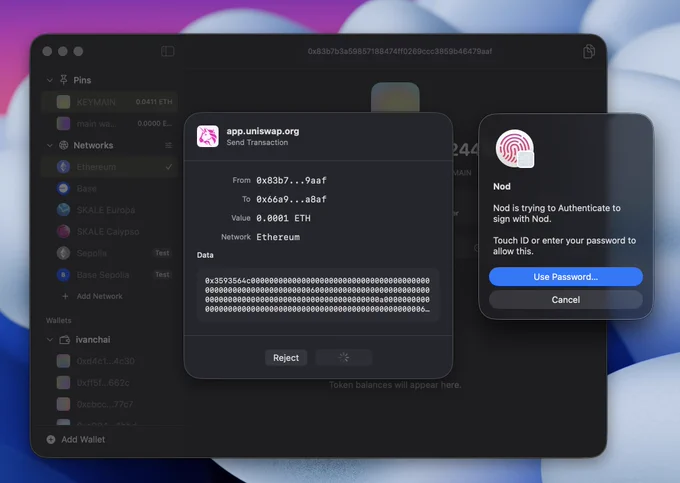This screenshot has height=483, width=680.
Task: Click the Sepolia network logo
Action: [x=63, y=253]
